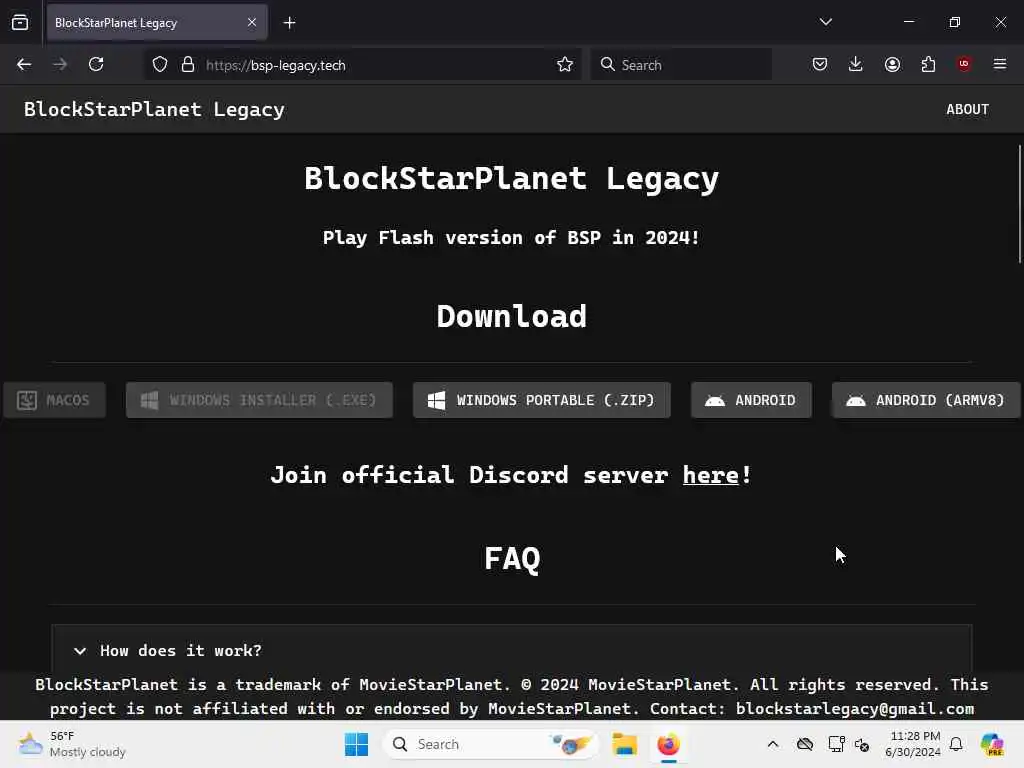Open the Firefox account icon
The image size is (1024, 768).
tap(892, 65)
